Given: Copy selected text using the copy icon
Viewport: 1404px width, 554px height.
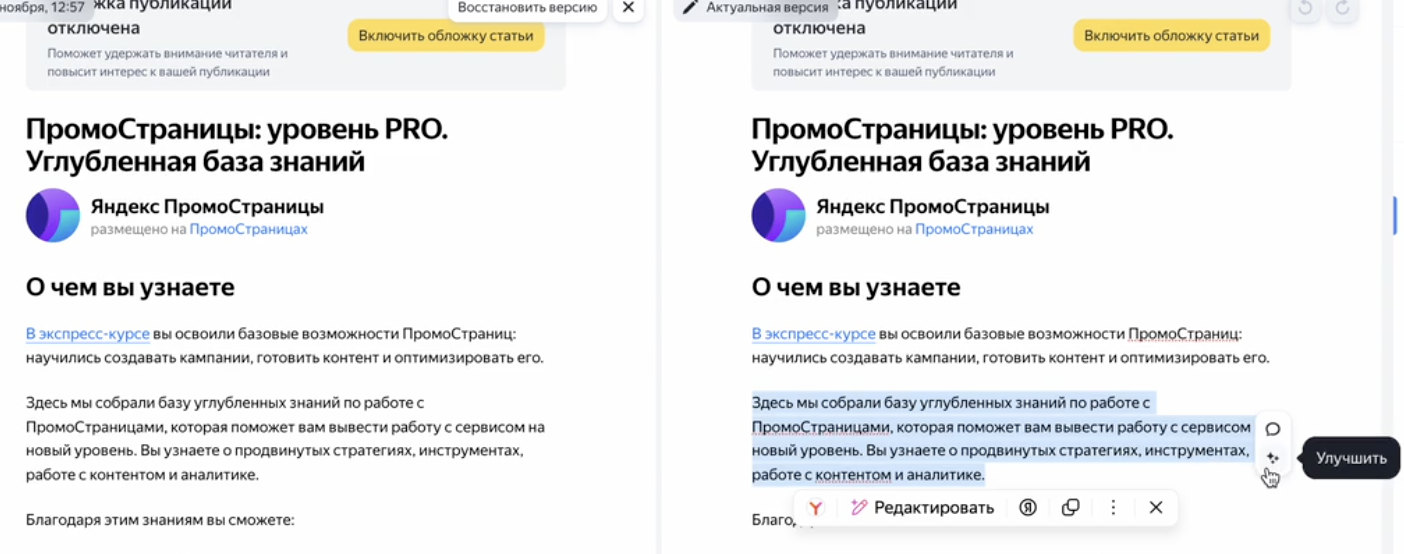Looking at the screenshot, I should coord(1070,508).
